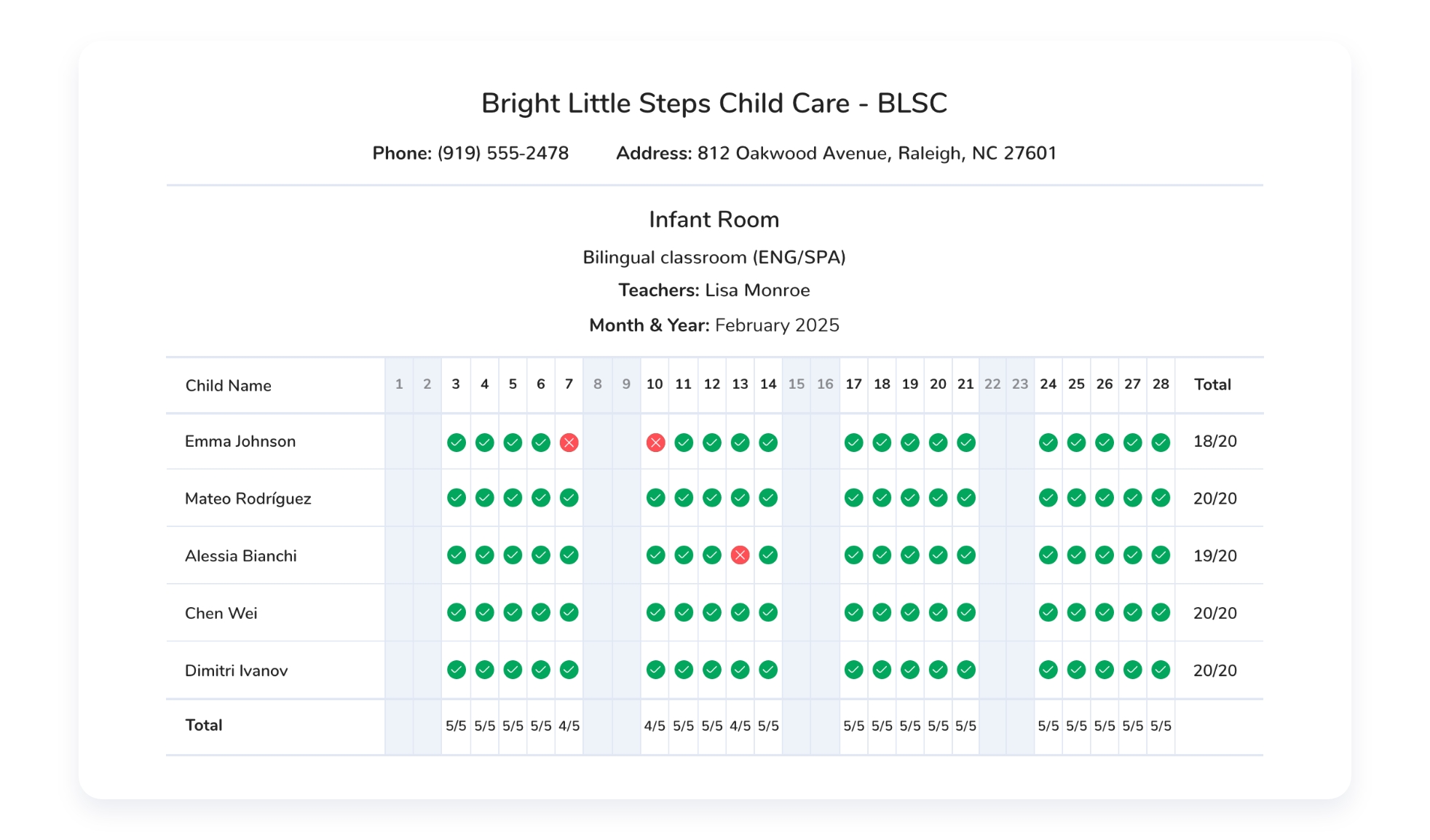Click Dimitri Ivanov's green check on day 28
Image resolution: width=1430 pixels, height=840 pixels.
1161,670
